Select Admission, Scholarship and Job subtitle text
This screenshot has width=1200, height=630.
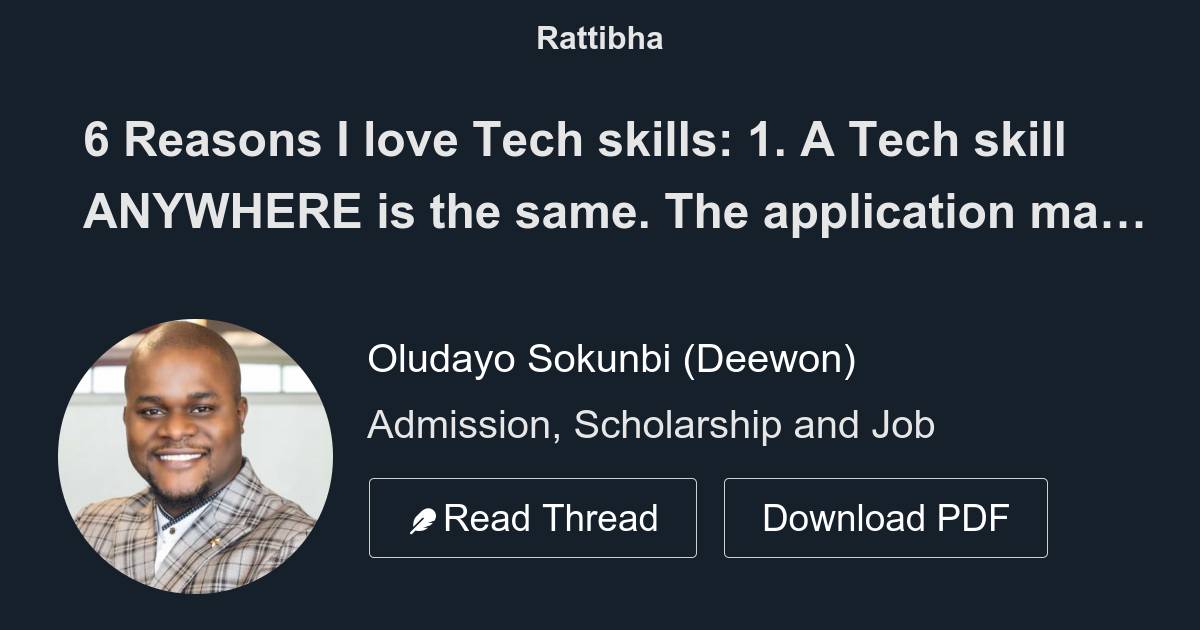653,424
